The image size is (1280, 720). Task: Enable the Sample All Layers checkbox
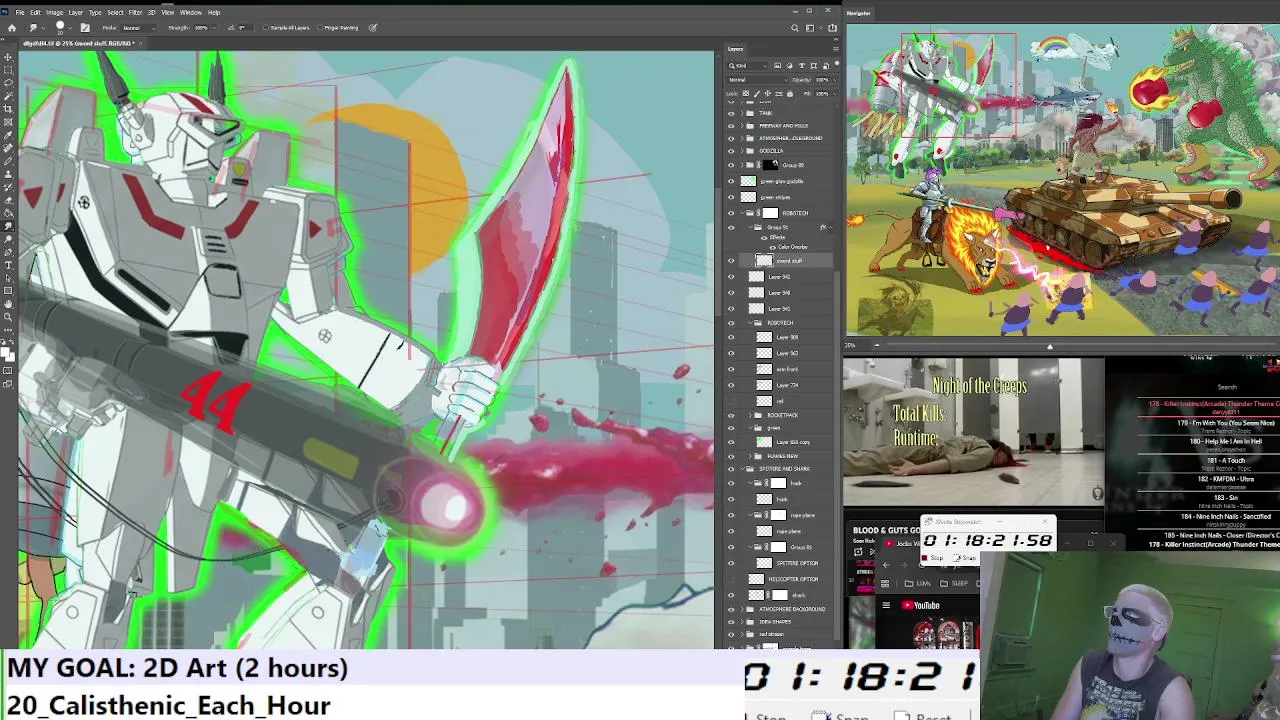coord(266,28)
